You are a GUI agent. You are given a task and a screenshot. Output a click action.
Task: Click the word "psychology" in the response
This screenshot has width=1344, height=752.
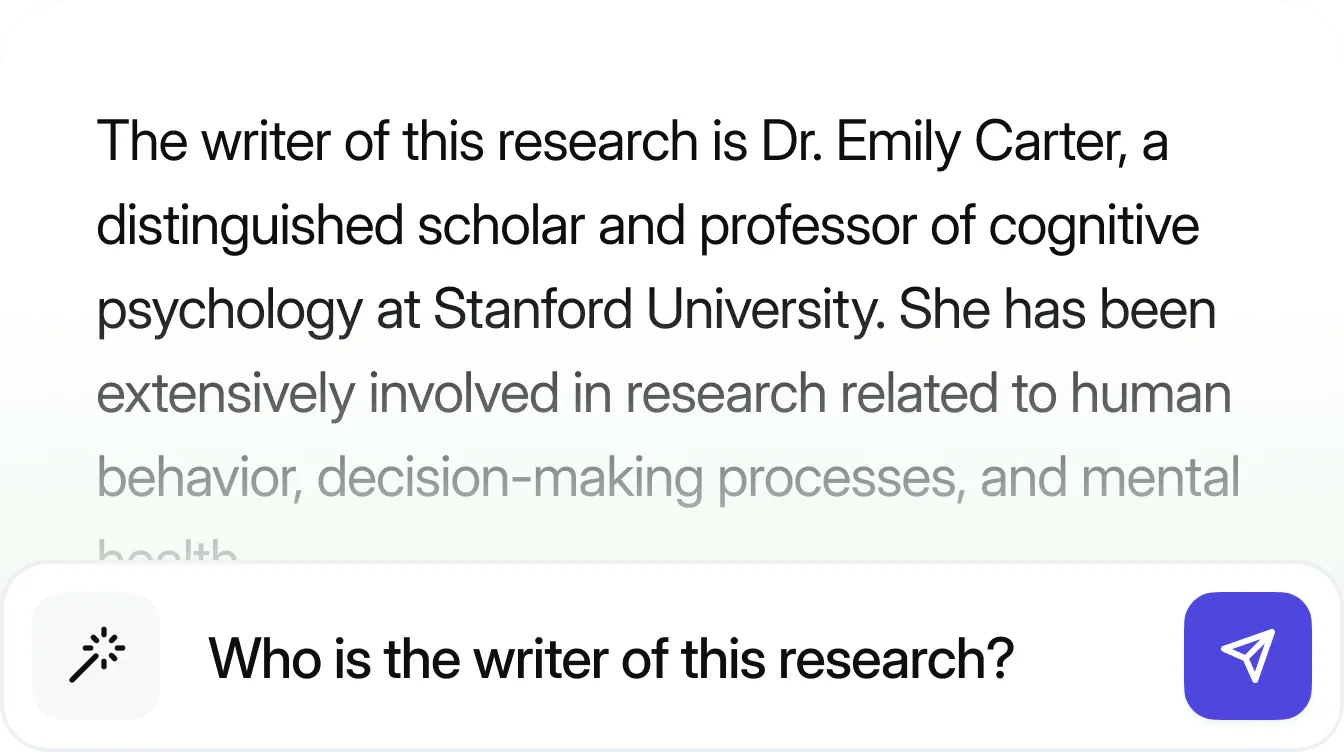(228, 312)
